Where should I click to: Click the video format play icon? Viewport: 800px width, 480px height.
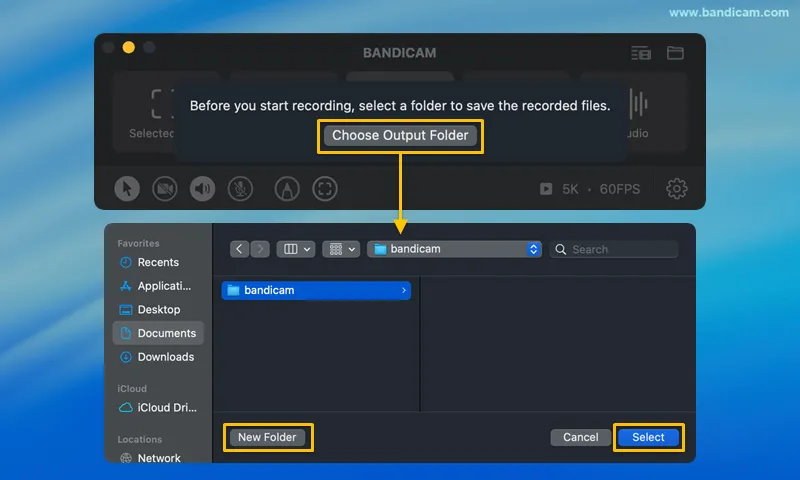click(546, 189)
